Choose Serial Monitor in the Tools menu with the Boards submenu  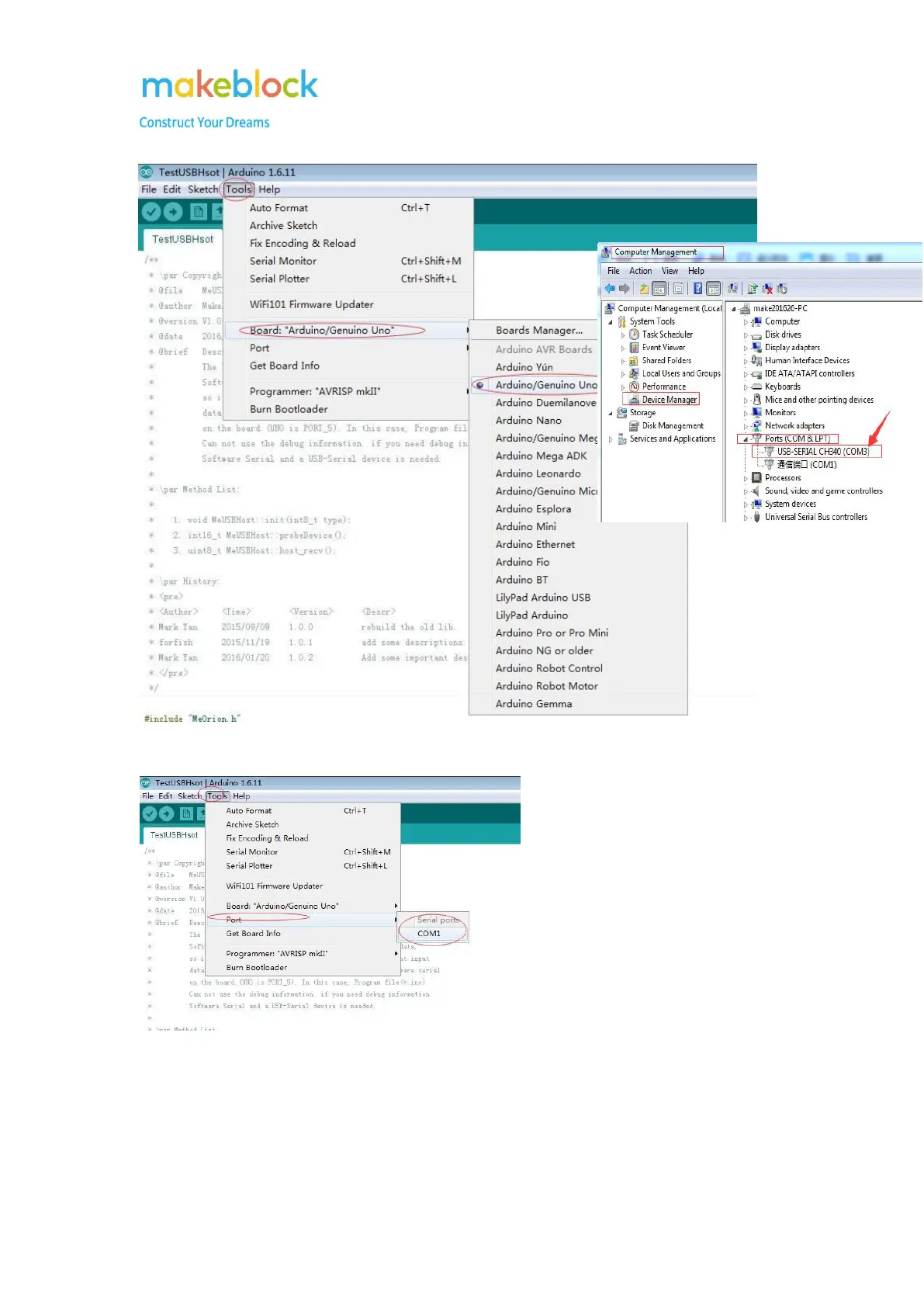(x=349, y=261)
